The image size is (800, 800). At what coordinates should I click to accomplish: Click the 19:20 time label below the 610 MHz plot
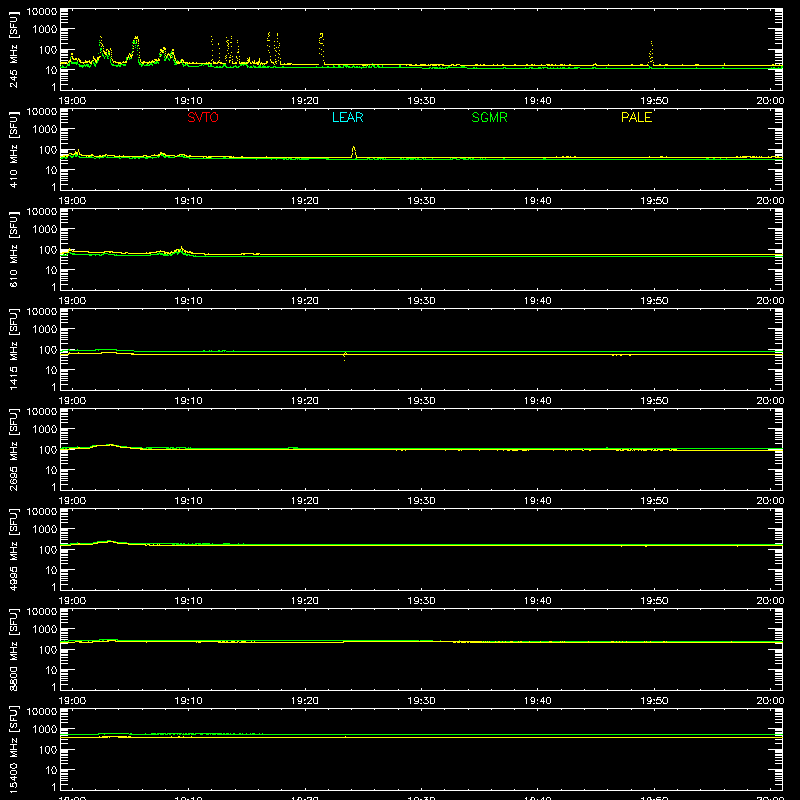click(305, 301)
